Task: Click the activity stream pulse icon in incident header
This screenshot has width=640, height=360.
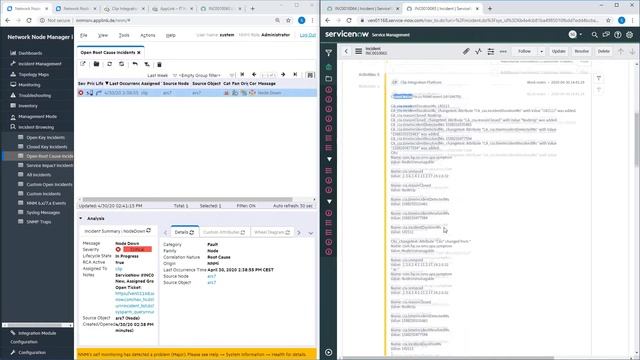Action: (478, 51)
